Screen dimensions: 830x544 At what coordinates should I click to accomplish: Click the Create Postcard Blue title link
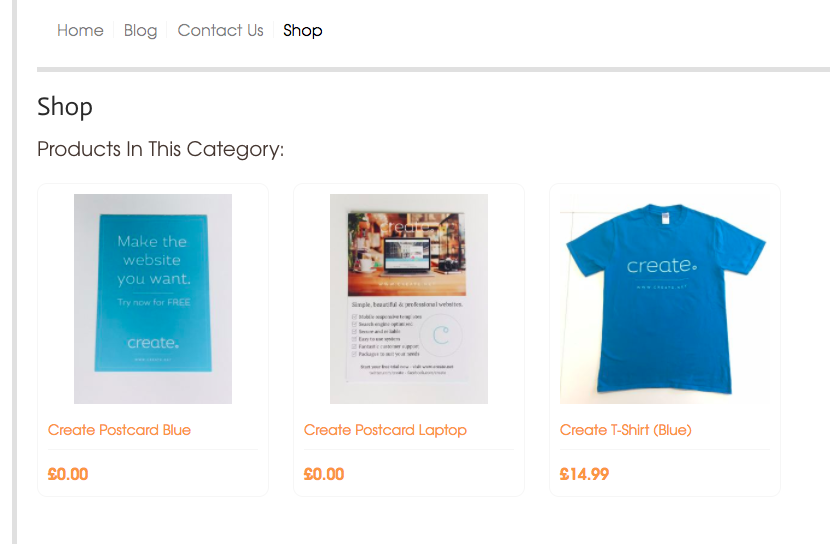coord(119,430)
